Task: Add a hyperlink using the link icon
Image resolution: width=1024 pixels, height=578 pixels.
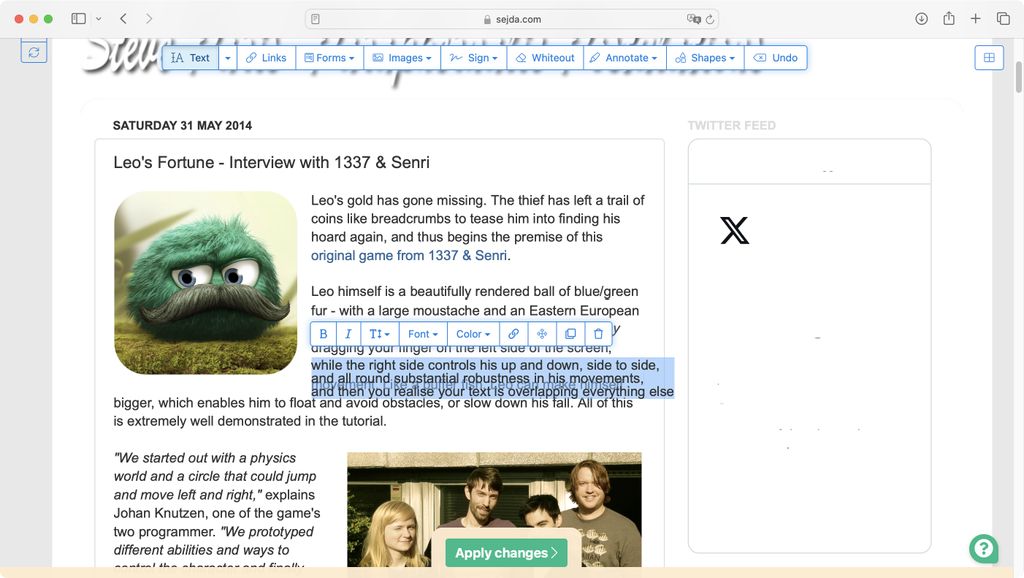Action: [x=513, y=333]
